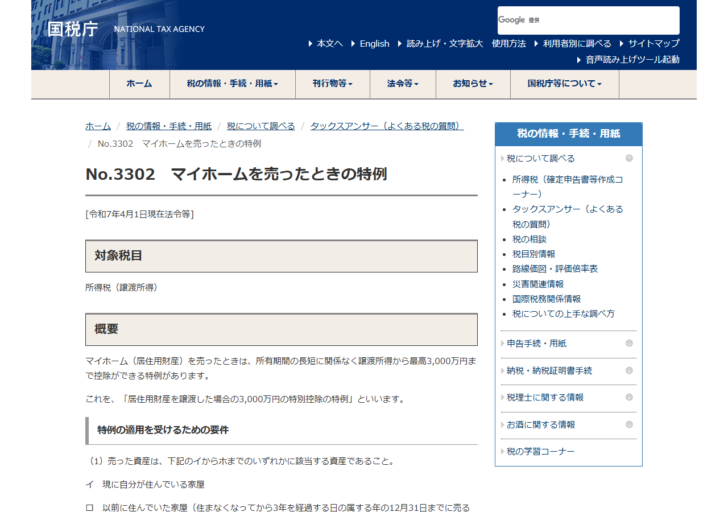Open 刊行物等 dropdown menu
The width and height of the screenshot is (728, 512).
(x=332, y=84)
